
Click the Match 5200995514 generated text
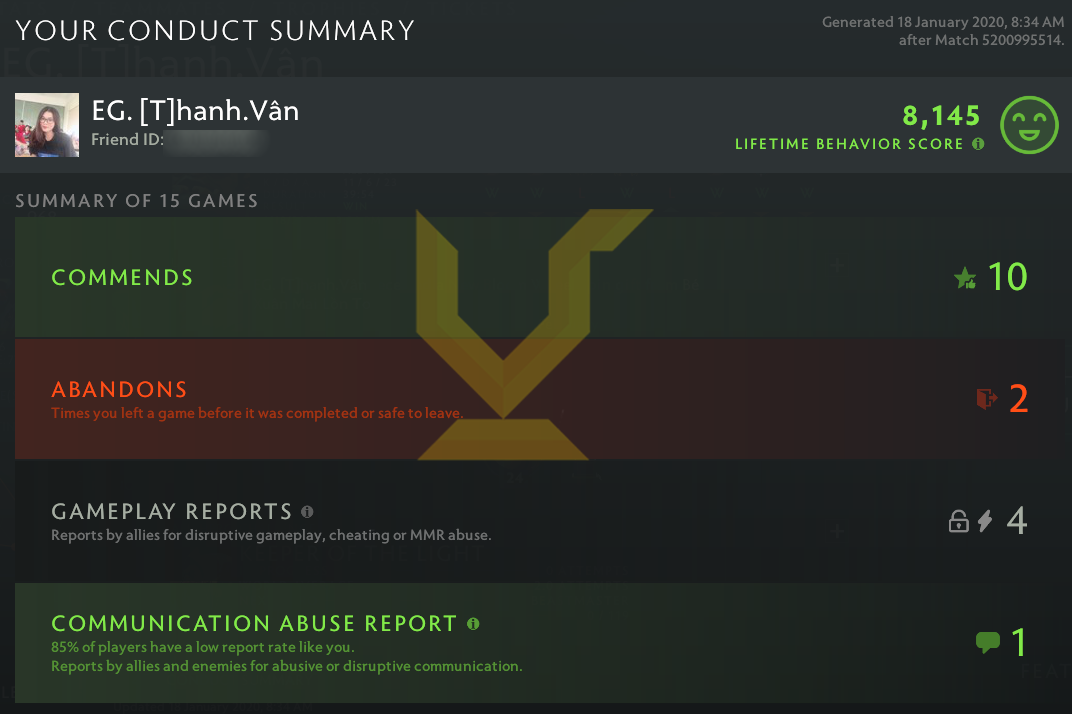(982, 40)
